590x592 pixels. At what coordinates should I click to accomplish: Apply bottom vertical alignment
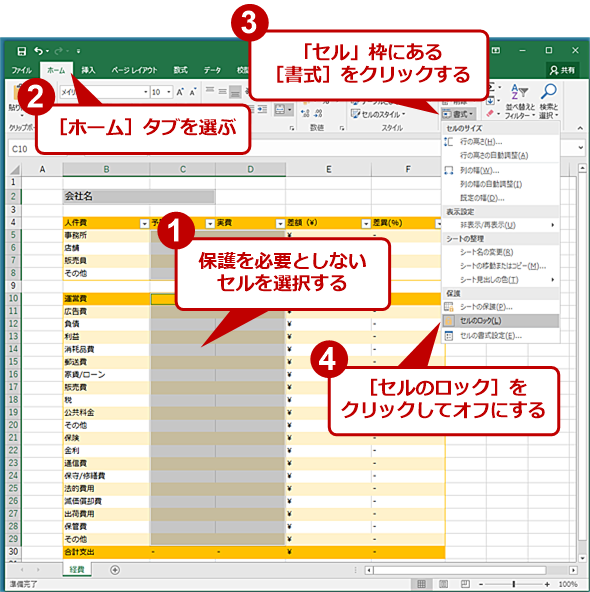coord(235,92)
